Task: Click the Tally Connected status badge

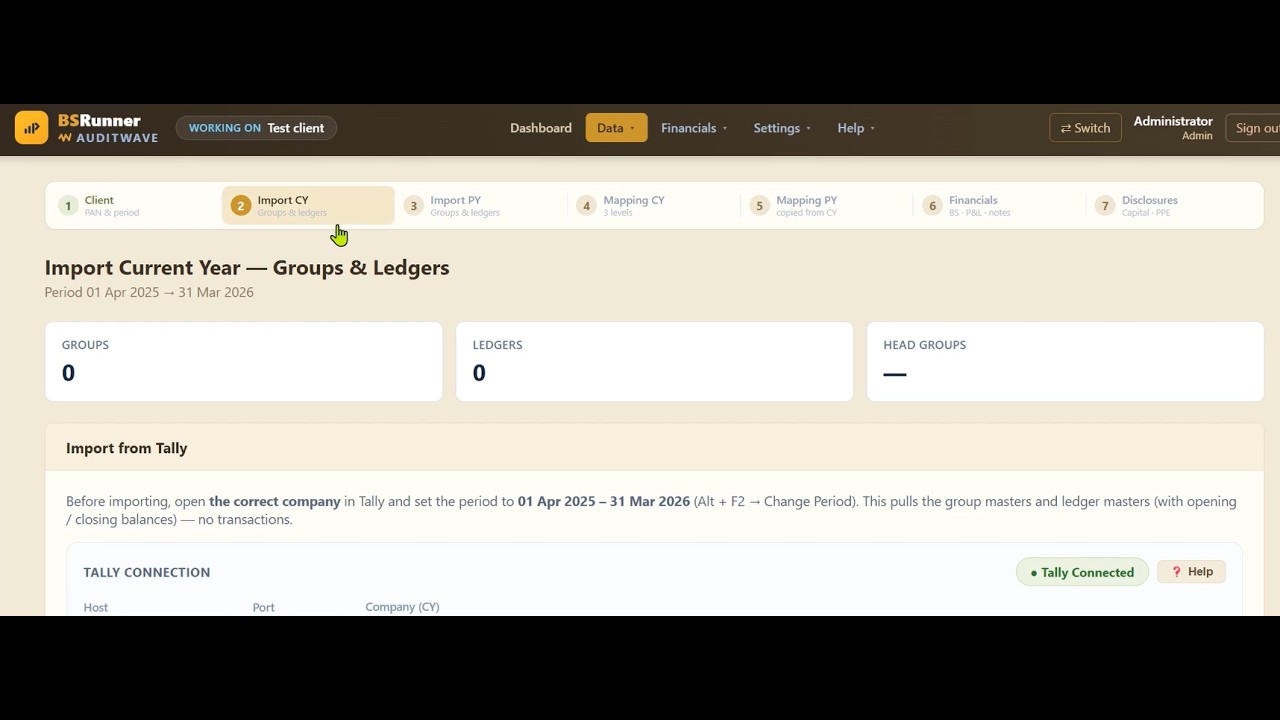Action: point(1082,572)
